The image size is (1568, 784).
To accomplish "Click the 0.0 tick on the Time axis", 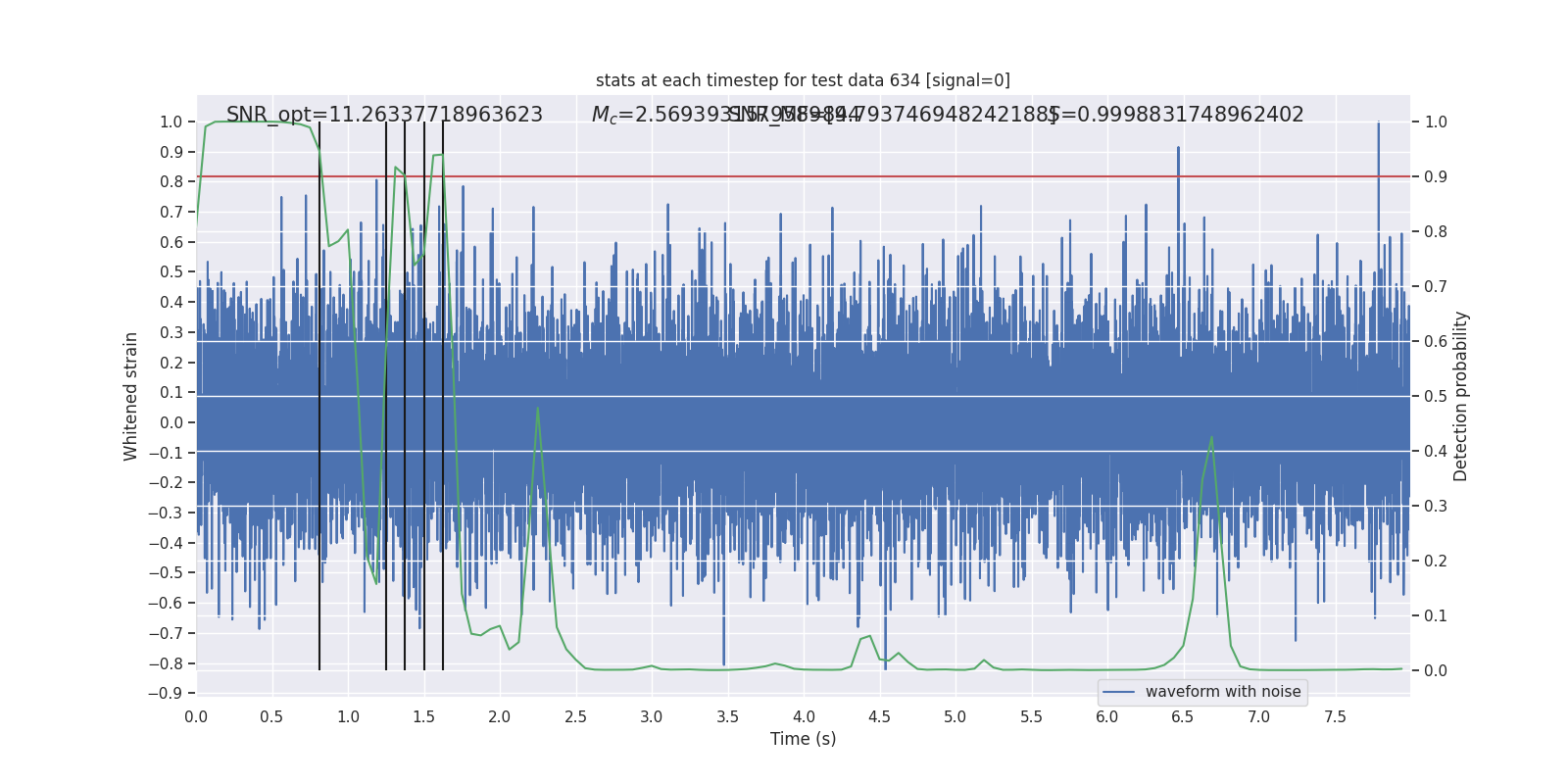I will pyautogui.click(x=196, y=716).
